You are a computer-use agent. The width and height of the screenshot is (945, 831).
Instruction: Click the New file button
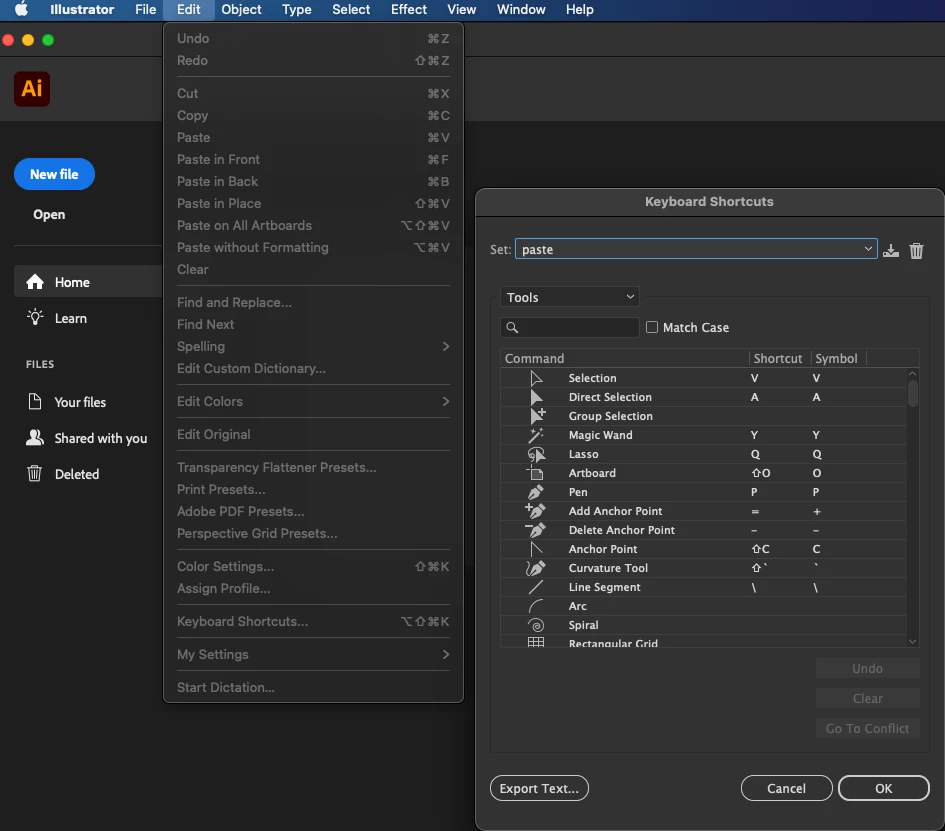point(54,174)
